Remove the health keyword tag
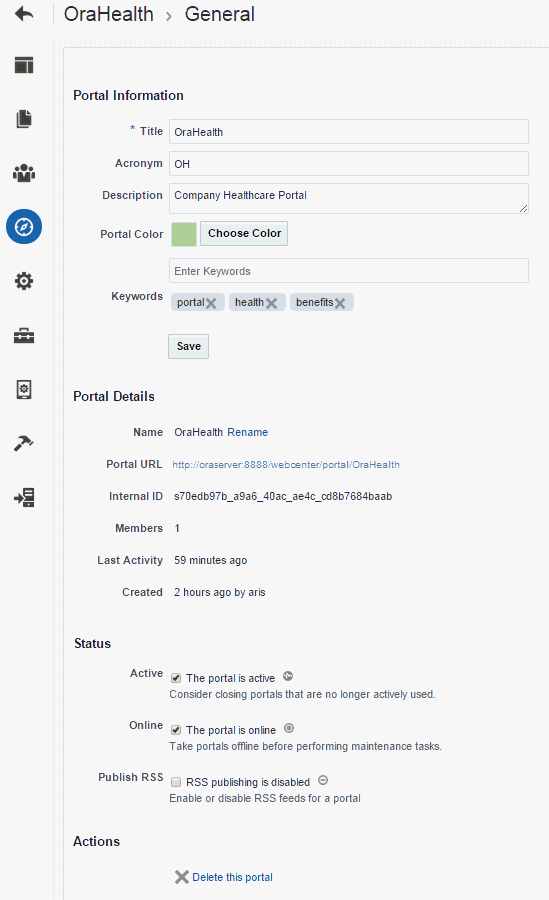The height and width of the screenshot is (900, 549). [x=272, y=303]
